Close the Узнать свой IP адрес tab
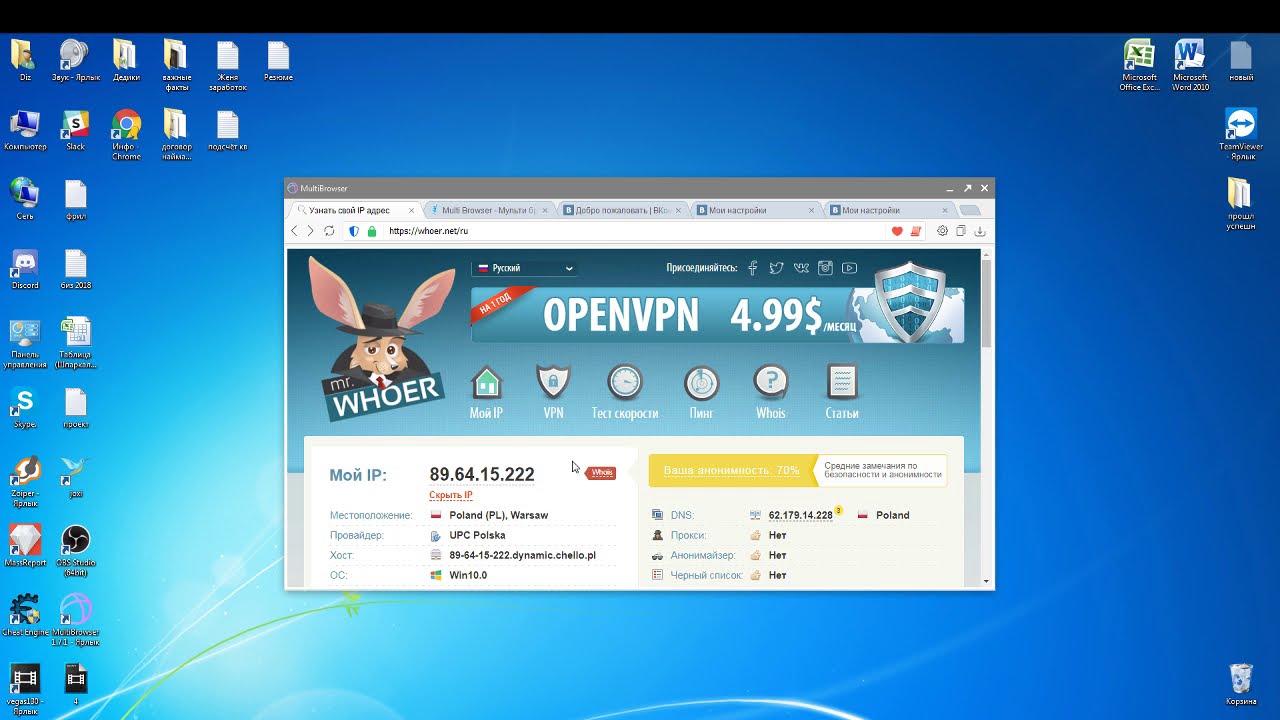 [411, 210]
